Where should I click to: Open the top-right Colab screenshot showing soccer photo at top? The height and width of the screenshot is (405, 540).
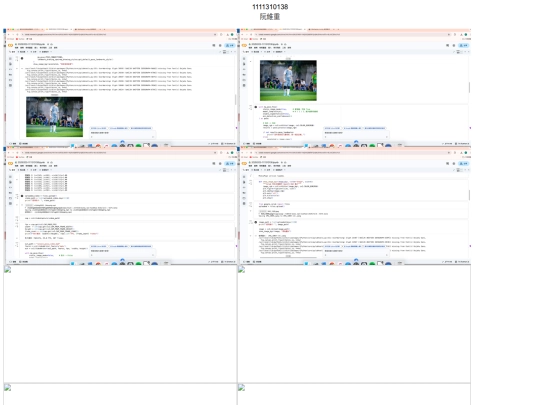pos(354,87)
